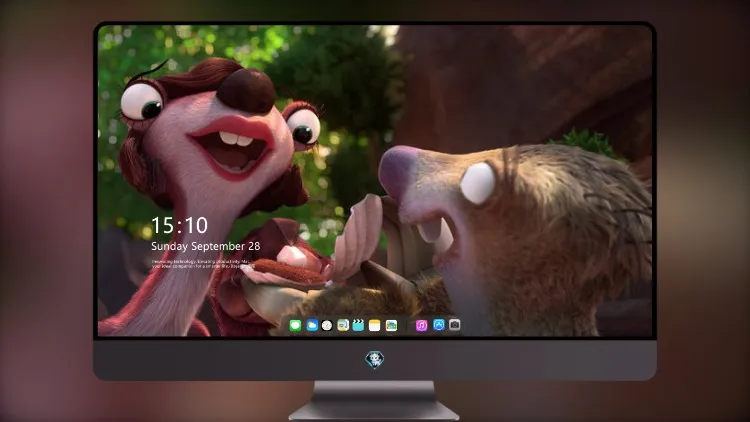Click the 15:10 clock display
Screen dimensions: 750x422
pyautogui.click(x=179, y=225)
